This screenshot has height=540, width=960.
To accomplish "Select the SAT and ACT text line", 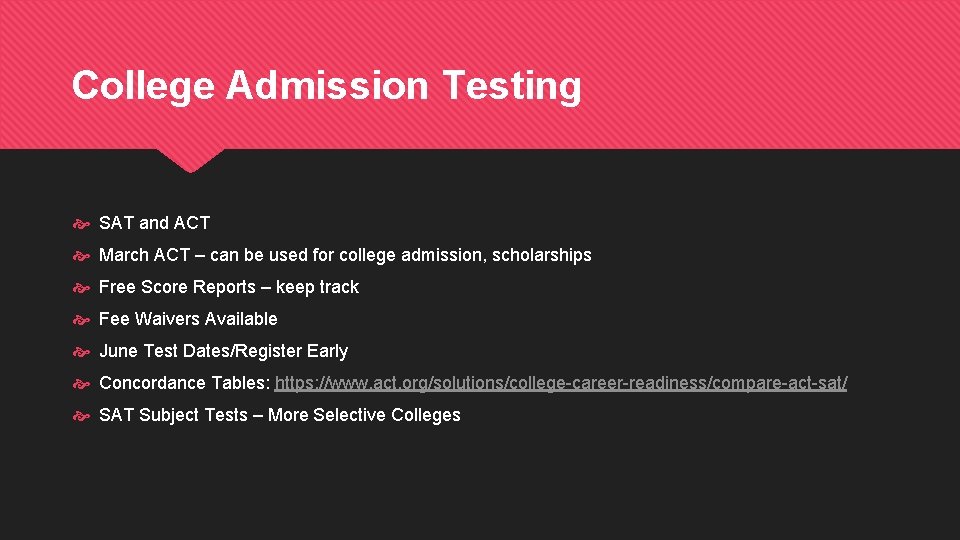I will [x=154, y=223].
